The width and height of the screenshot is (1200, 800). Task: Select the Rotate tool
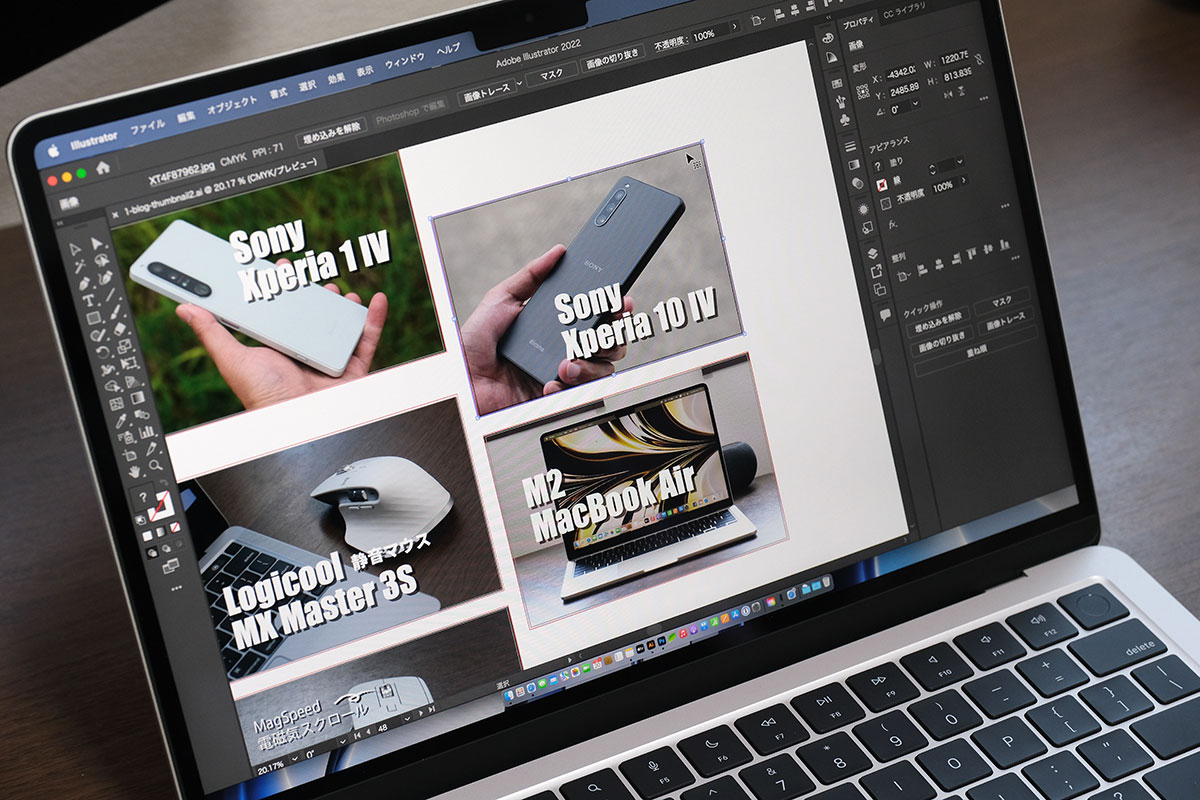tap(102, 352)
